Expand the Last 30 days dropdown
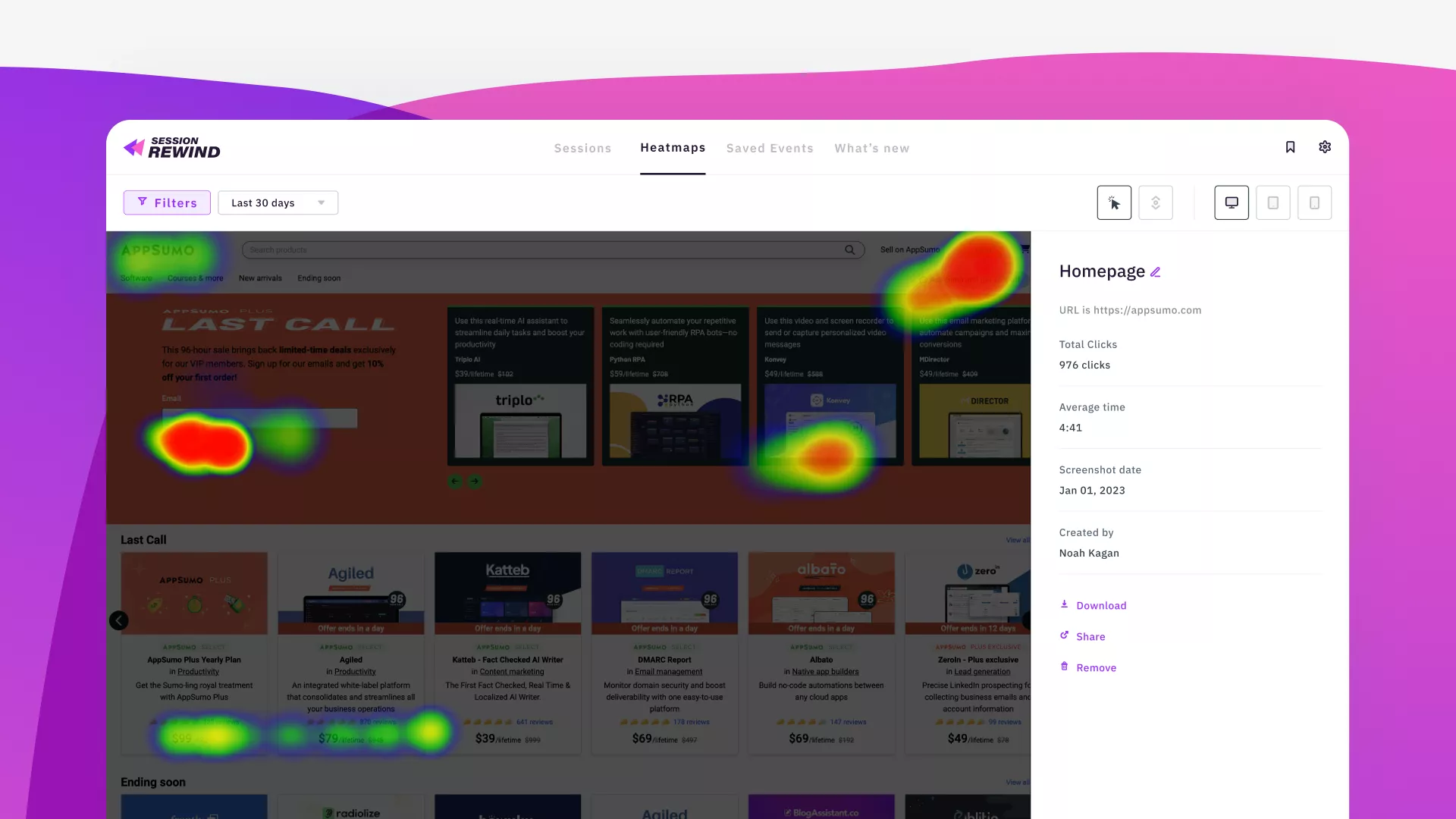This screenshot has height=819, width=1456. point(278,202)
